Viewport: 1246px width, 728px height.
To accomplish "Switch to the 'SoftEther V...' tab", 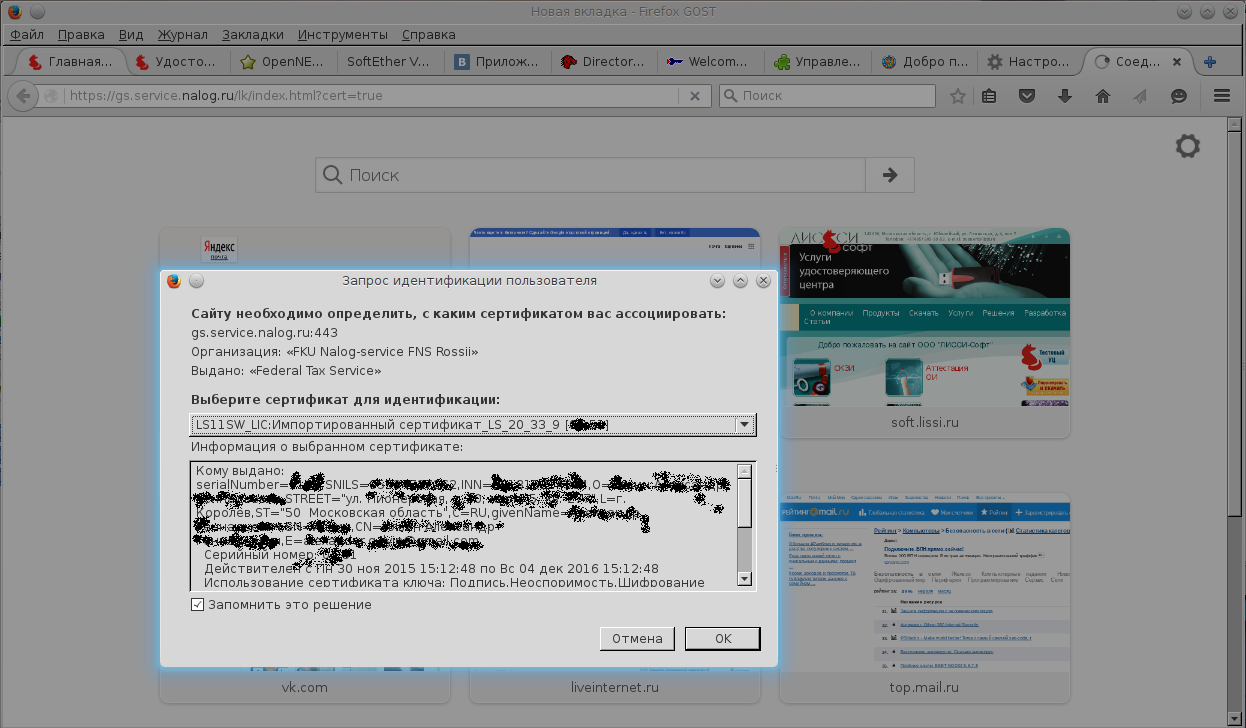I will (x=390, y=62).
